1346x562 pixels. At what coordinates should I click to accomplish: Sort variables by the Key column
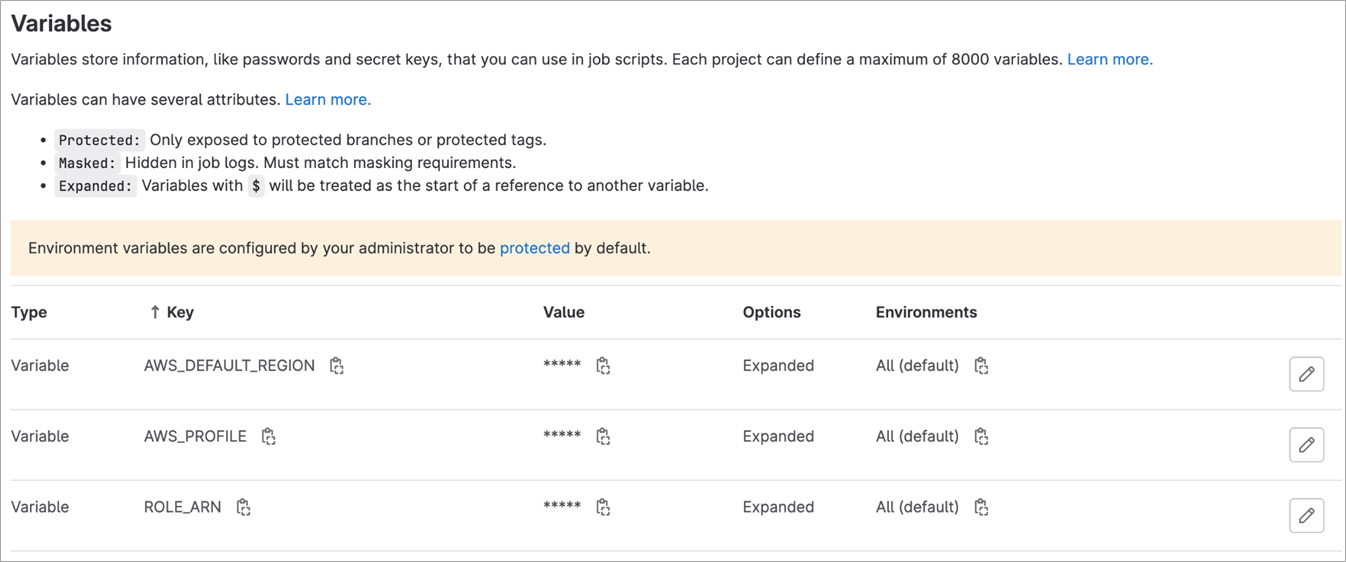tap(171, 312)
